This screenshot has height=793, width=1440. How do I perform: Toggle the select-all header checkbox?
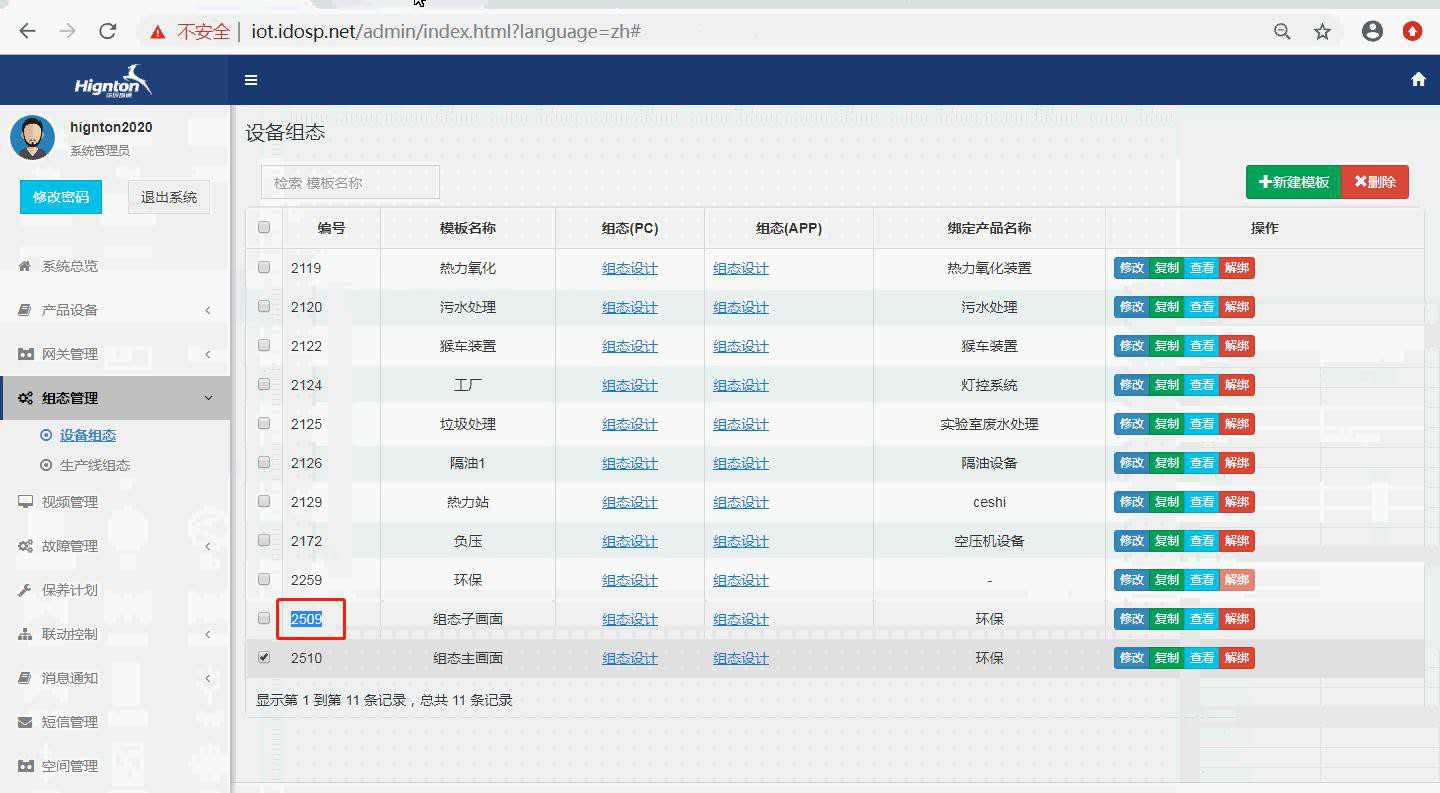tap(264, 228)
